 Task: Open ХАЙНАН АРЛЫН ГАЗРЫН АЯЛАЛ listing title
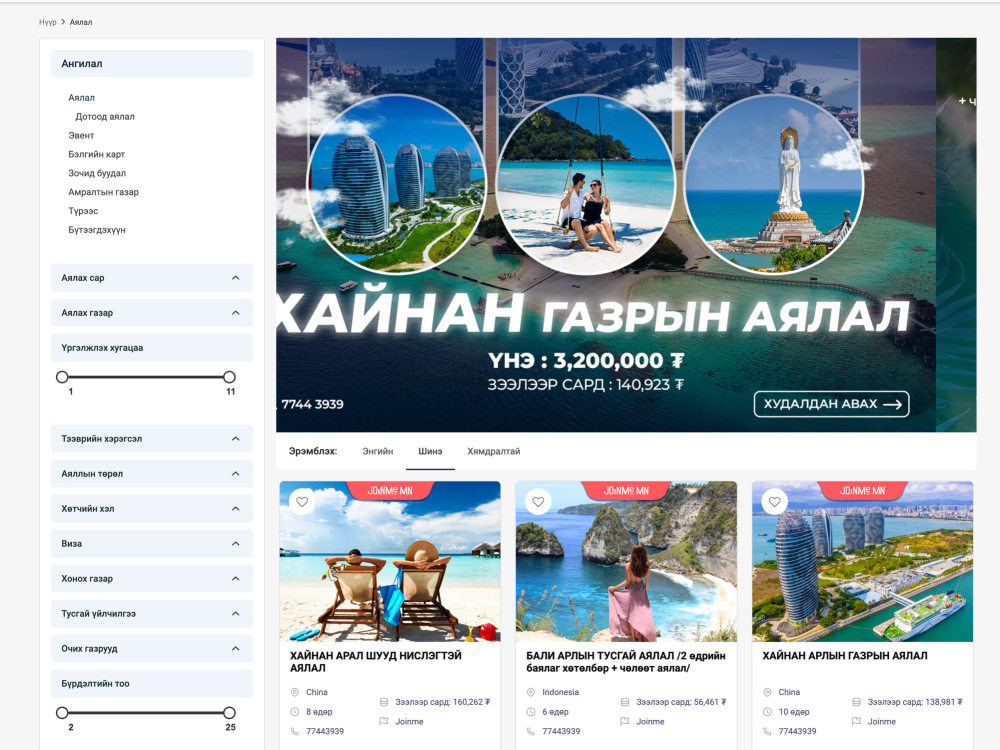click(845, 656)
